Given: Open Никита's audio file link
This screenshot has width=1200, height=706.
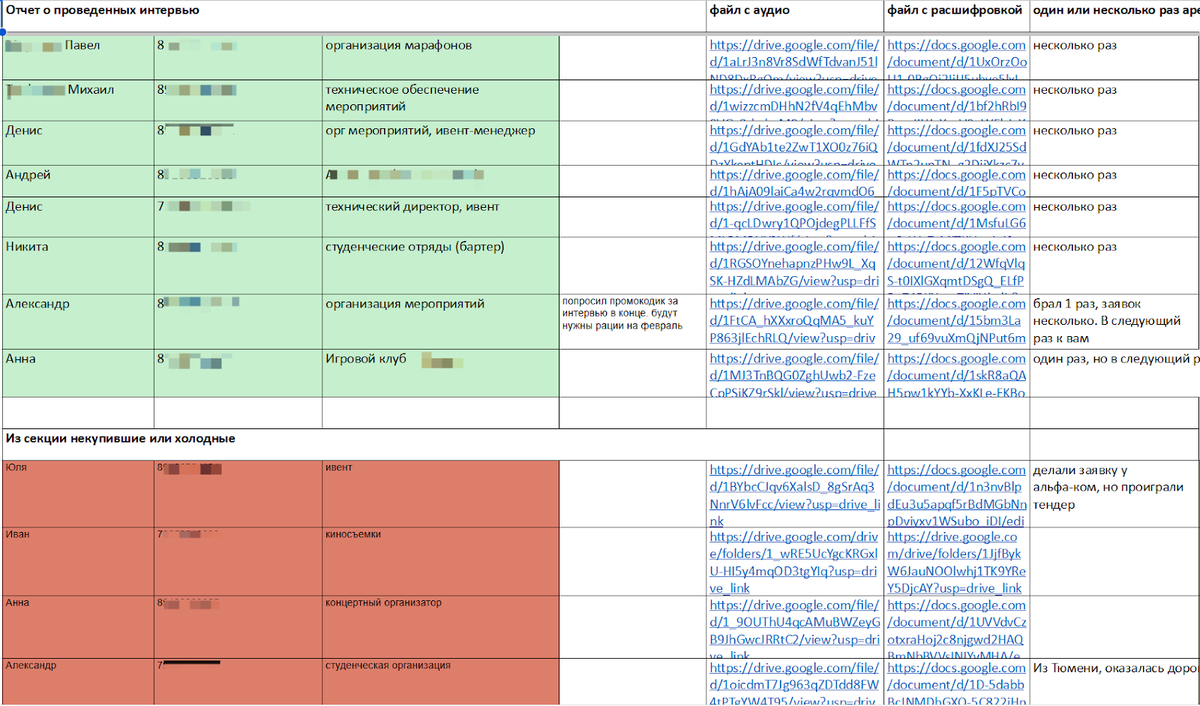Looking at the screenshot, I should pyautogui.click(x=795, y=264).
